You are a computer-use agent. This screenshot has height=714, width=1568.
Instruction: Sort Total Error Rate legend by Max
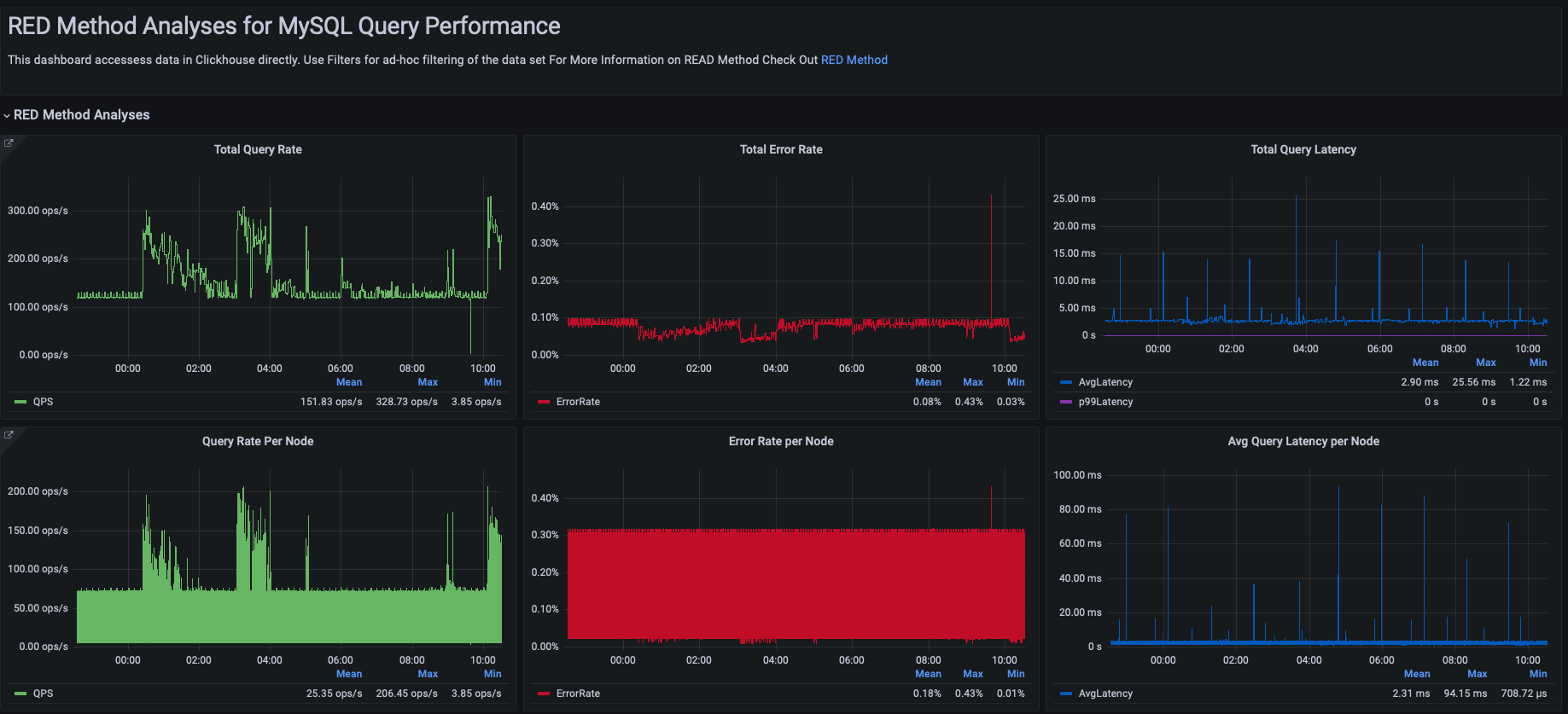tap(973, 382)
